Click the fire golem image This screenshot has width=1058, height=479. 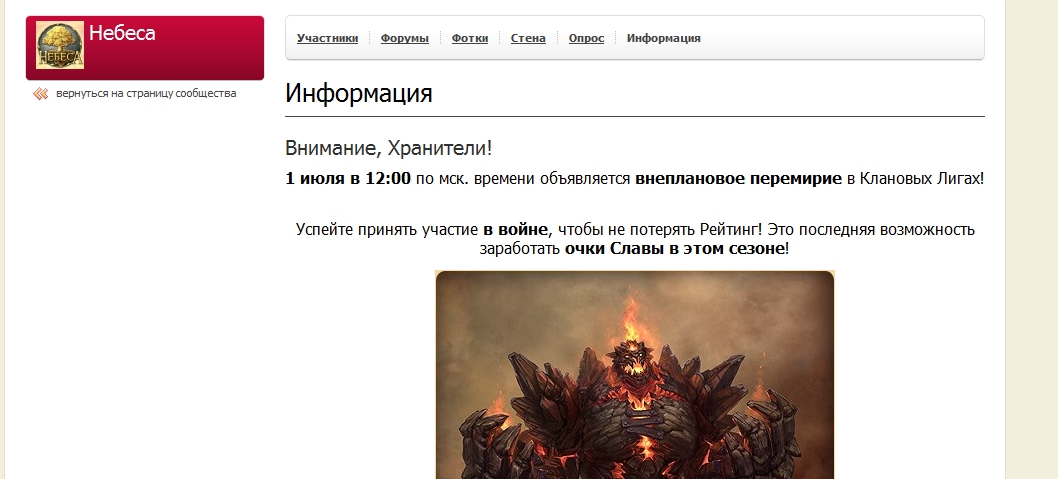point(635,375)
